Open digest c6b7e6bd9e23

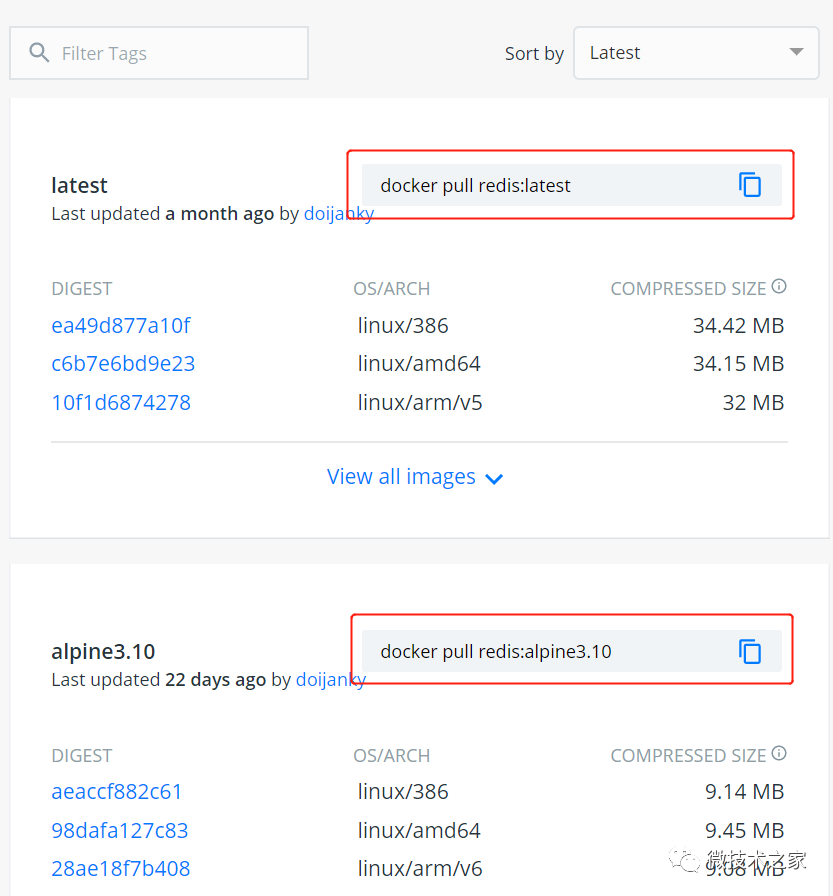(123, 363)
